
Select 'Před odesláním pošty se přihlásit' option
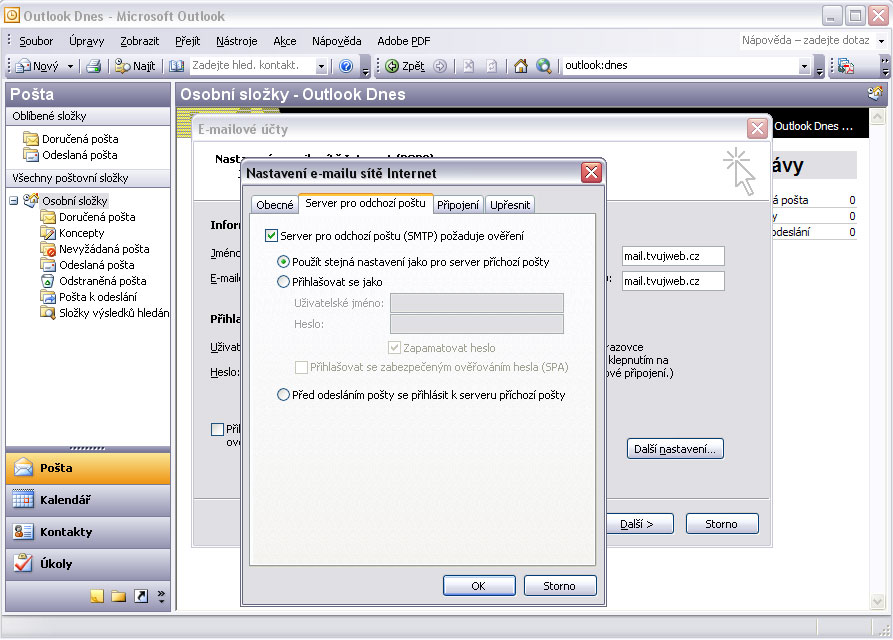point(283,395)
